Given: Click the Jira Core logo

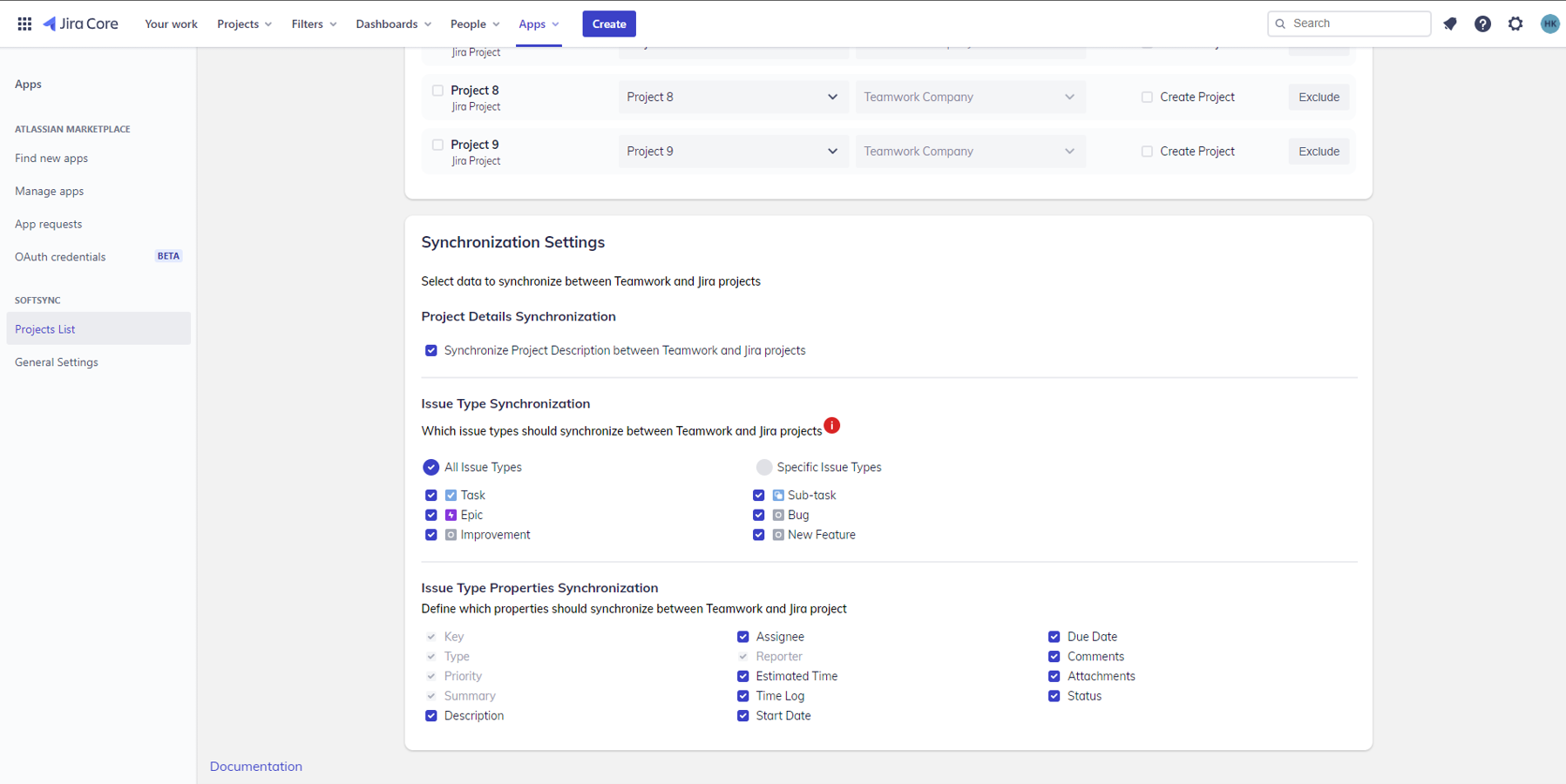Looking at the screenshot, I should pos(81,24).
